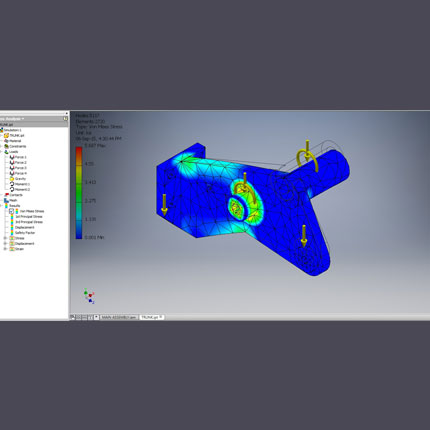Select the TRUNK.ipt part node in browser
This screenshot has width=430, height=430.
[x=14, y=135]
